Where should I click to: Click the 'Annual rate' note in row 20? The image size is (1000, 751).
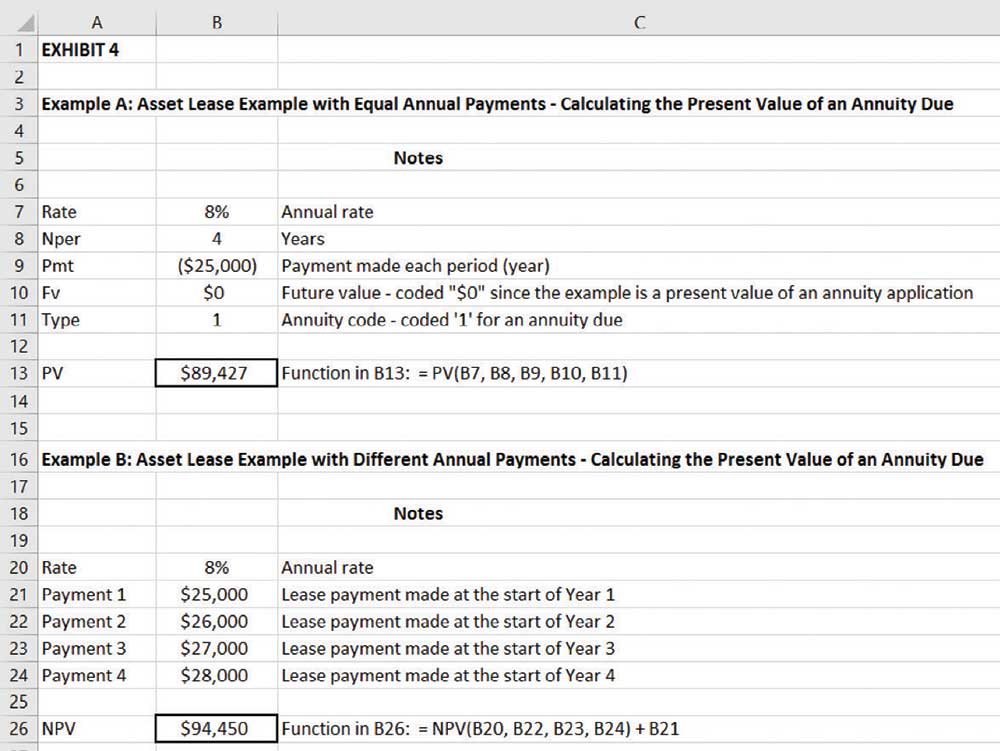tap(327, 567)
